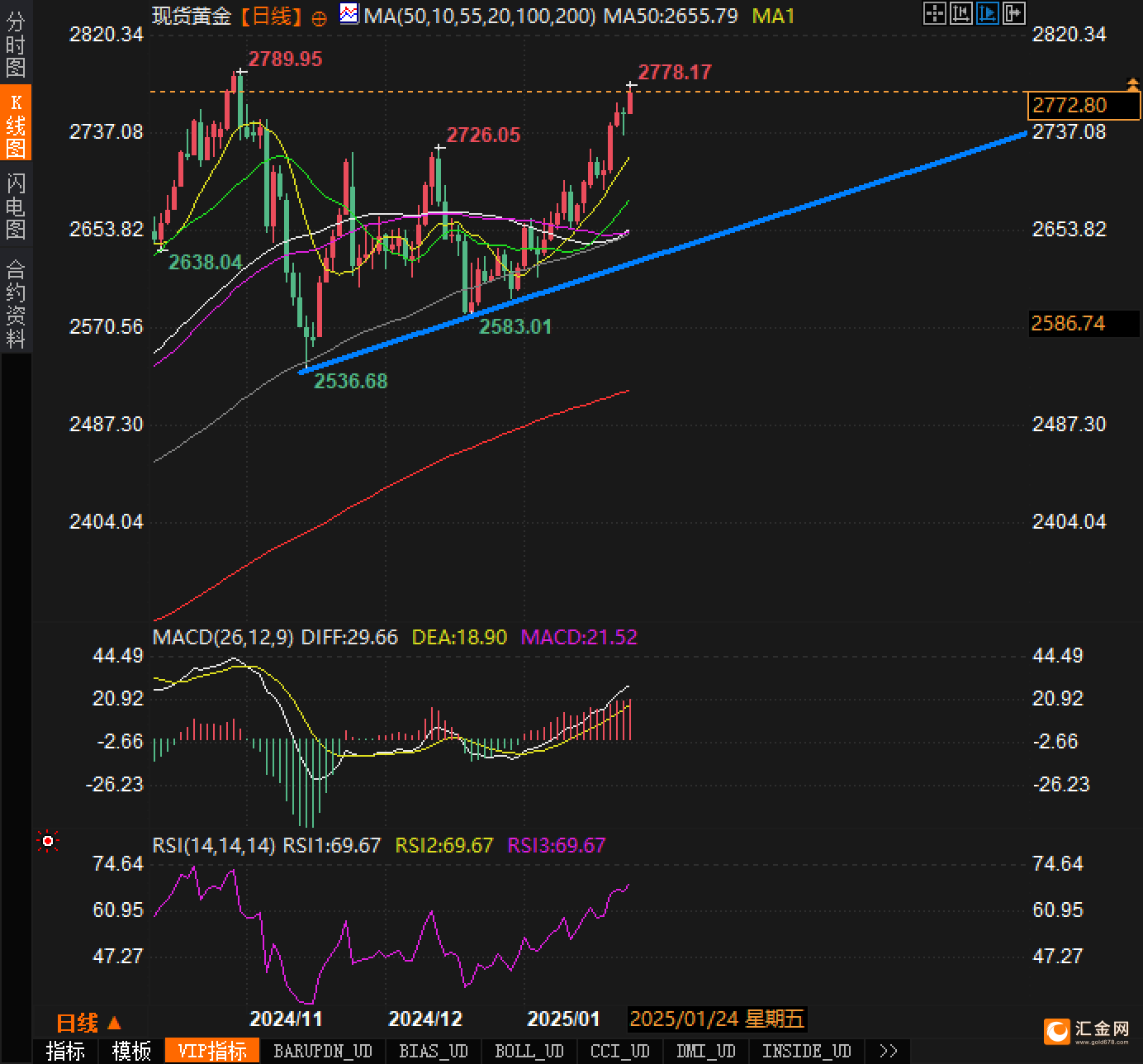Click the MACD(26,12,9) parameters label

pyautogui.click(x=223, y=637)
